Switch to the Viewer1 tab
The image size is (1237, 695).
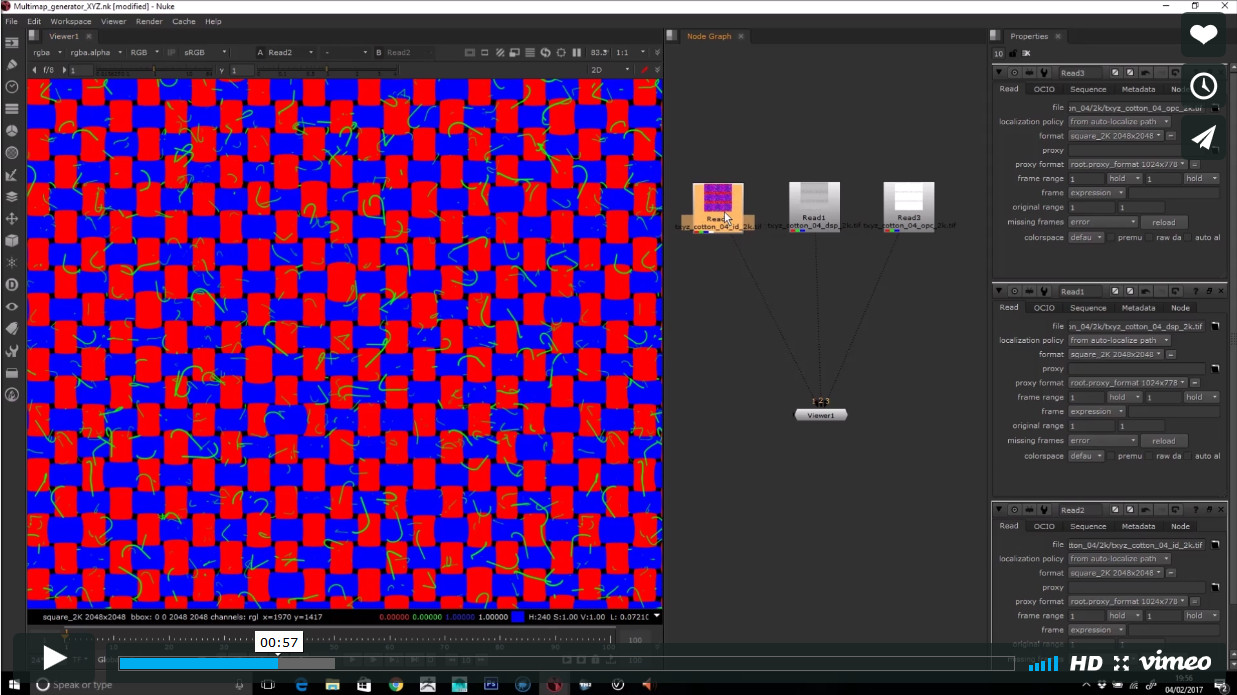(64, 36)
